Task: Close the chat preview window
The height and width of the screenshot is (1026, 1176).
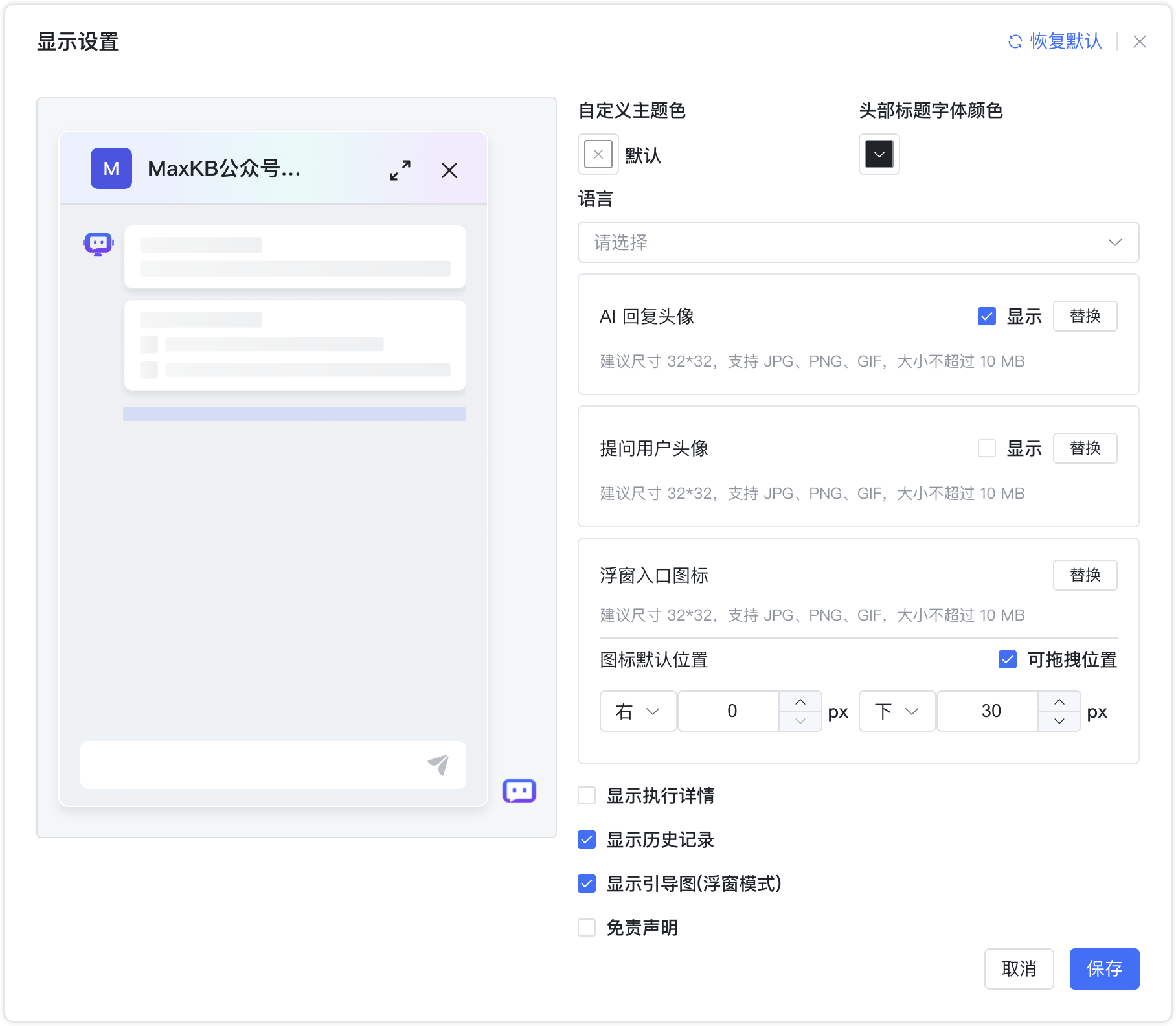Action: click(449, 170)
